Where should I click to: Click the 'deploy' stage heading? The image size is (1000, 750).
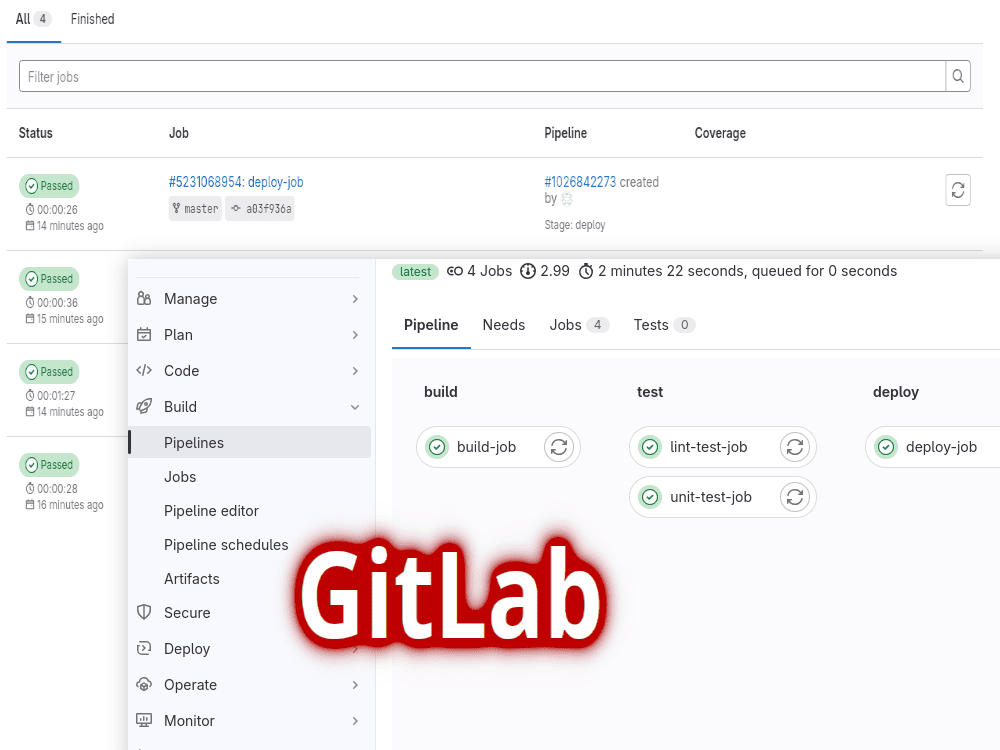(895, 392)
